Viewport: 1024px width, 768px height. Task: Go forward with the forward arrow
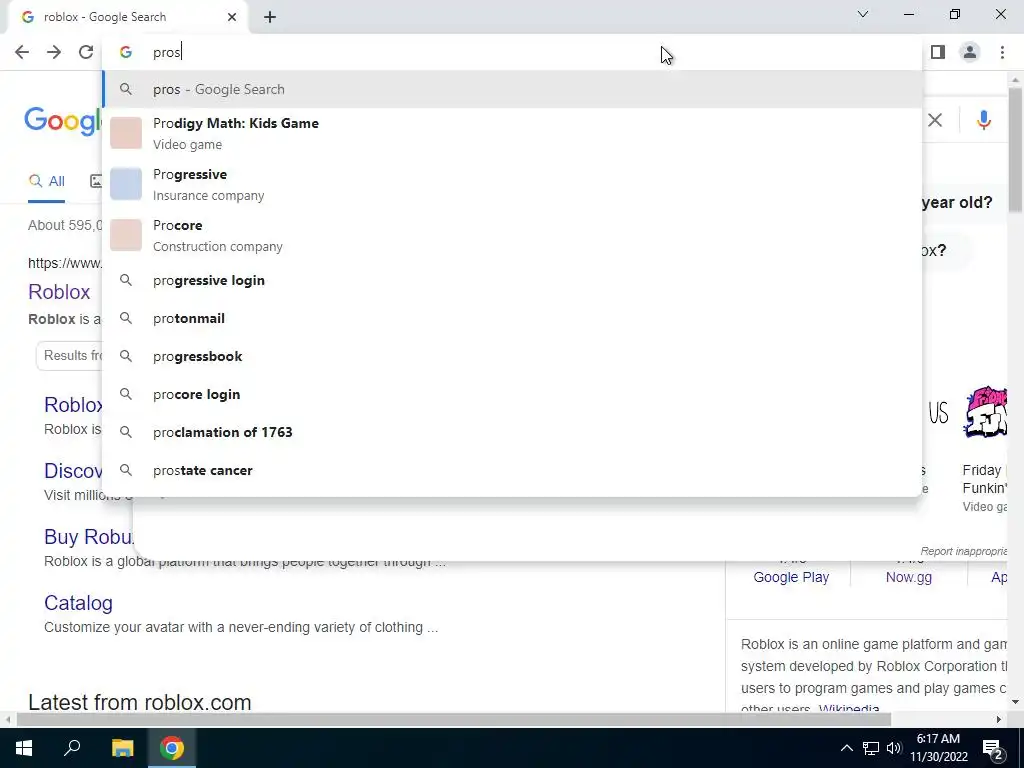pos(54,52)
